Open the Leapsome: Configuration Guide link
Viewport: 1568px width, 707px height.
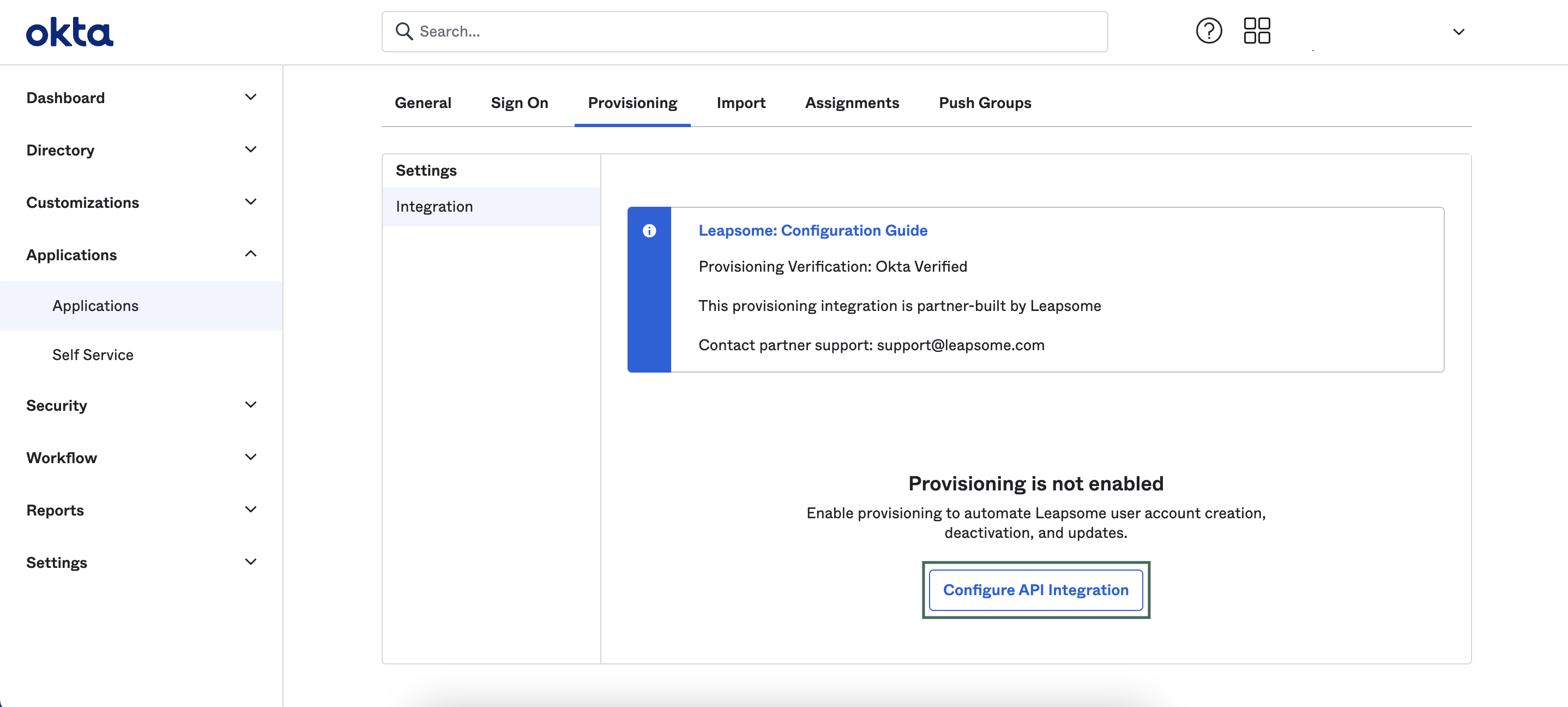coord(812,231)
